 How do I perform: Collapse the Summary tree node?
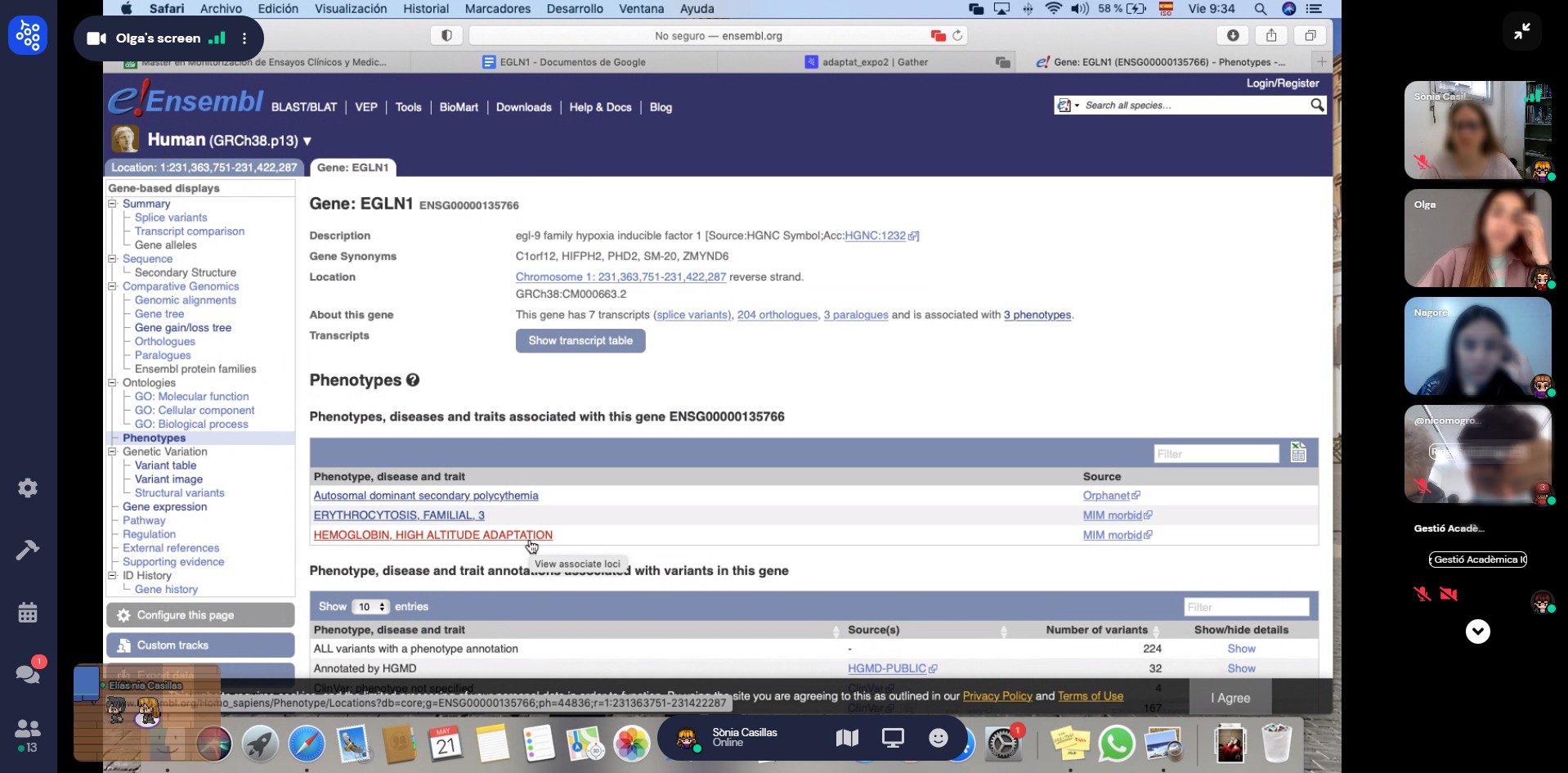[113, 204]
